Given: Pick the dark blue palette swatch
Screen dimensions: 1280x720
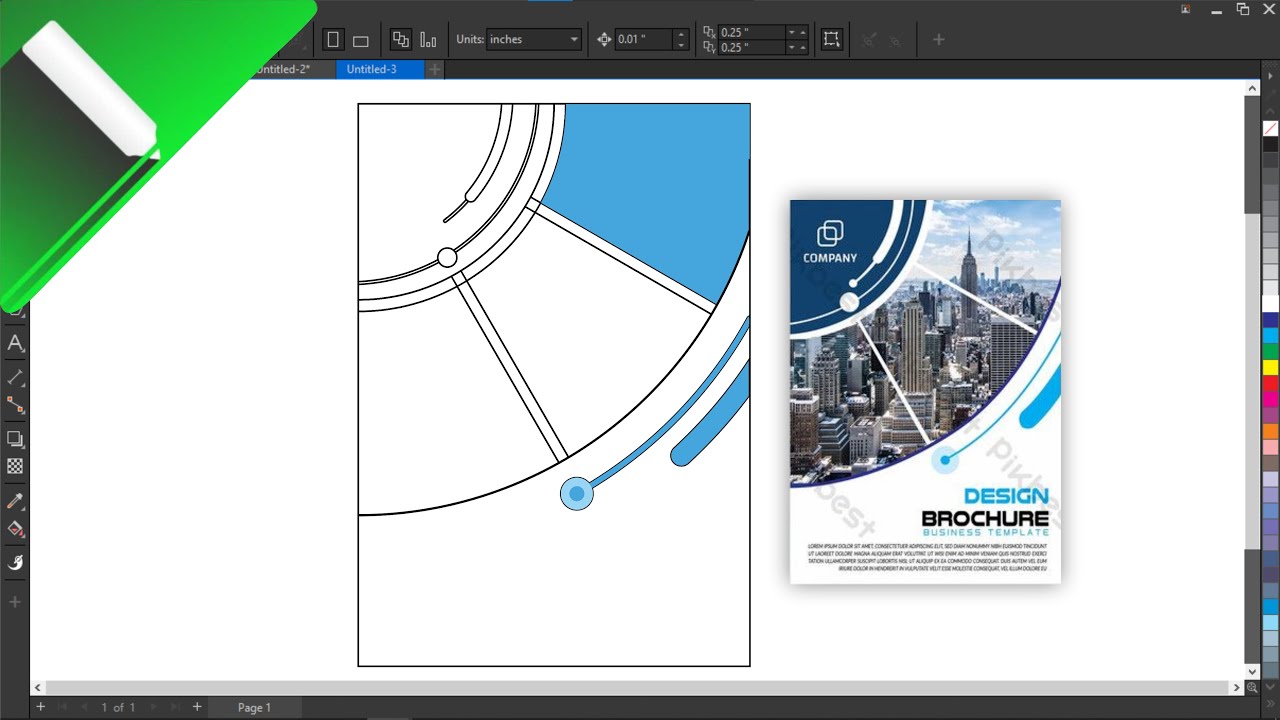Looking at the screenshot, I should point(1270,320).
